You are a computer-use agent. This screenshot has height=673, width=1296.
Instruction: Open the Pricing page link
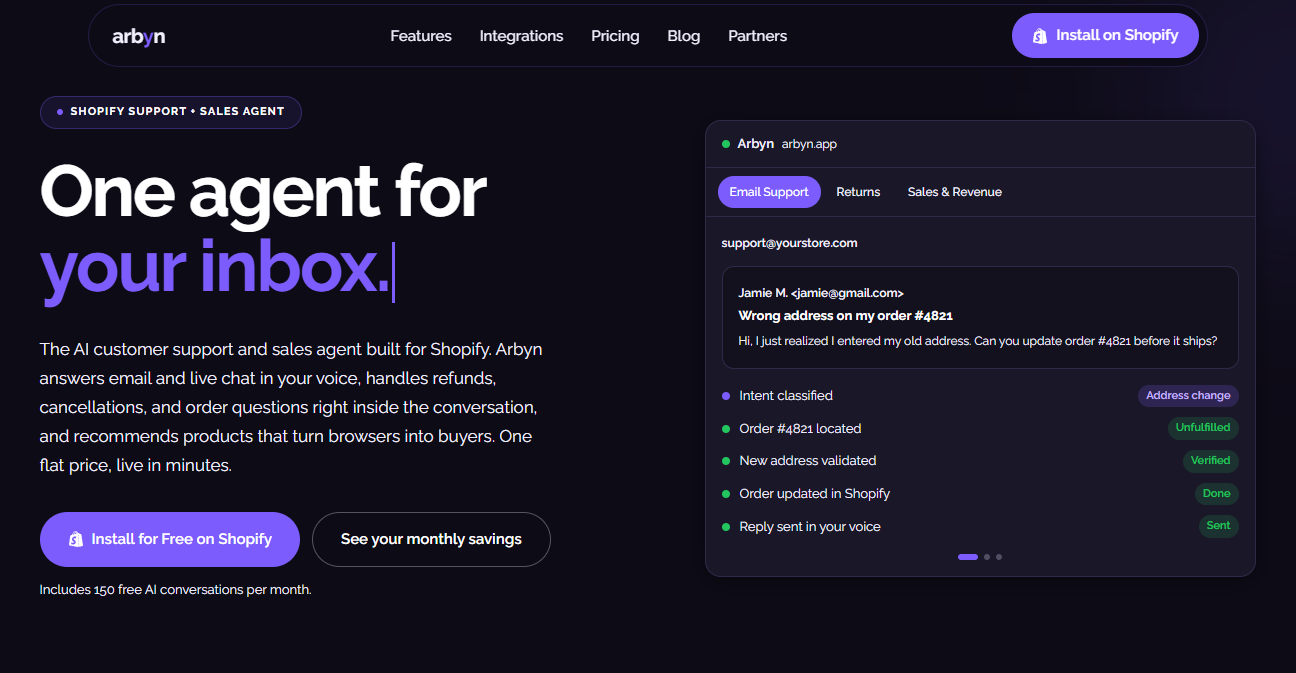coord(615,36)
